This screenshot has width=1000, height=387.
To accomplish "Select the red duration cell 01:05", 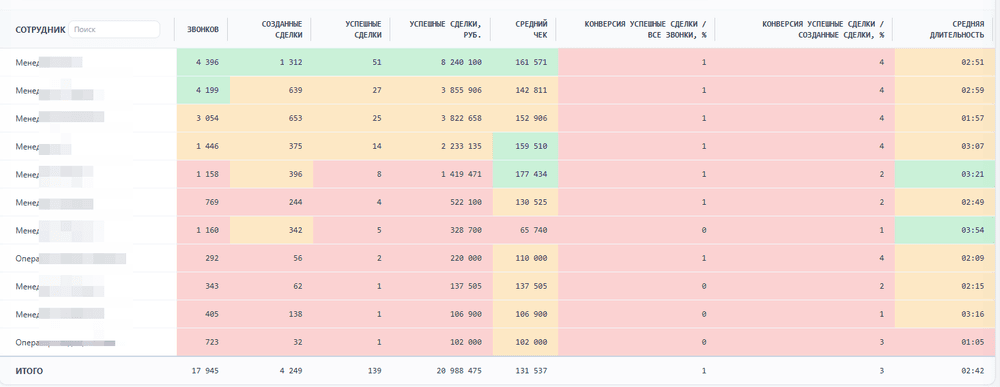I will point(945,342).
